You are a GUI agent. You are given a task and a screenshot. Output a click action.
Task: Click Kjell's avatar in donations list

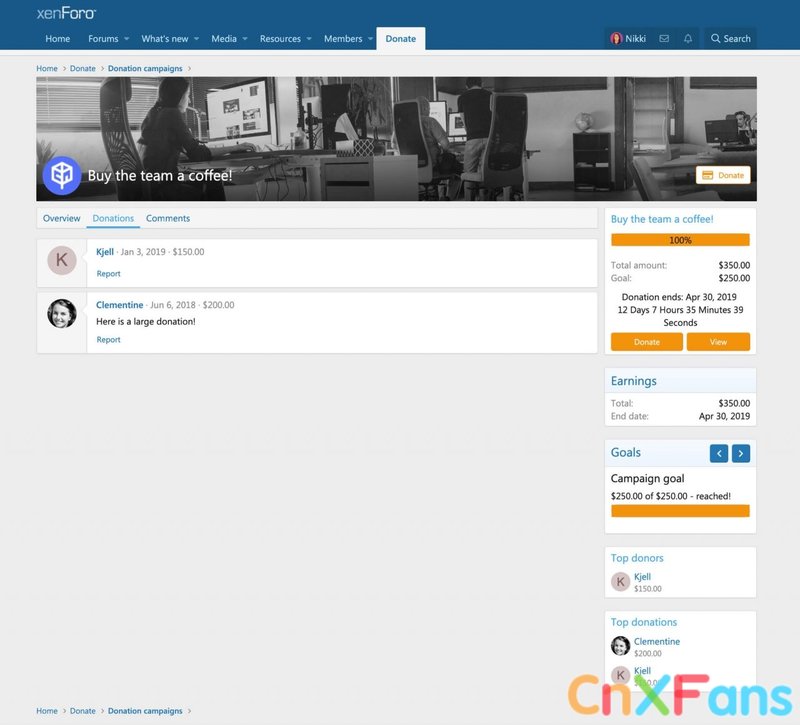62,260
